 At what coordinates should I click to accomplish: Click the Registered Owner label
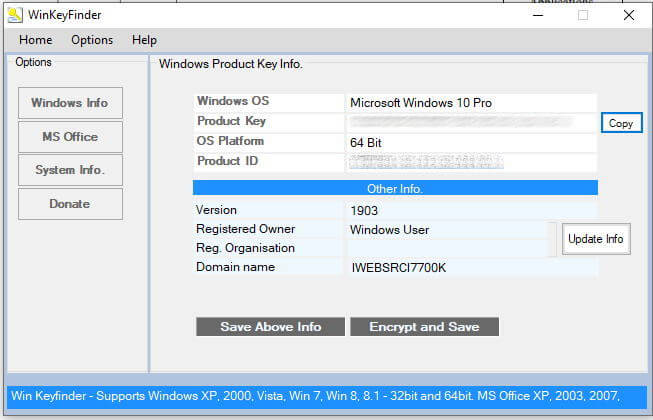[245, 229]
